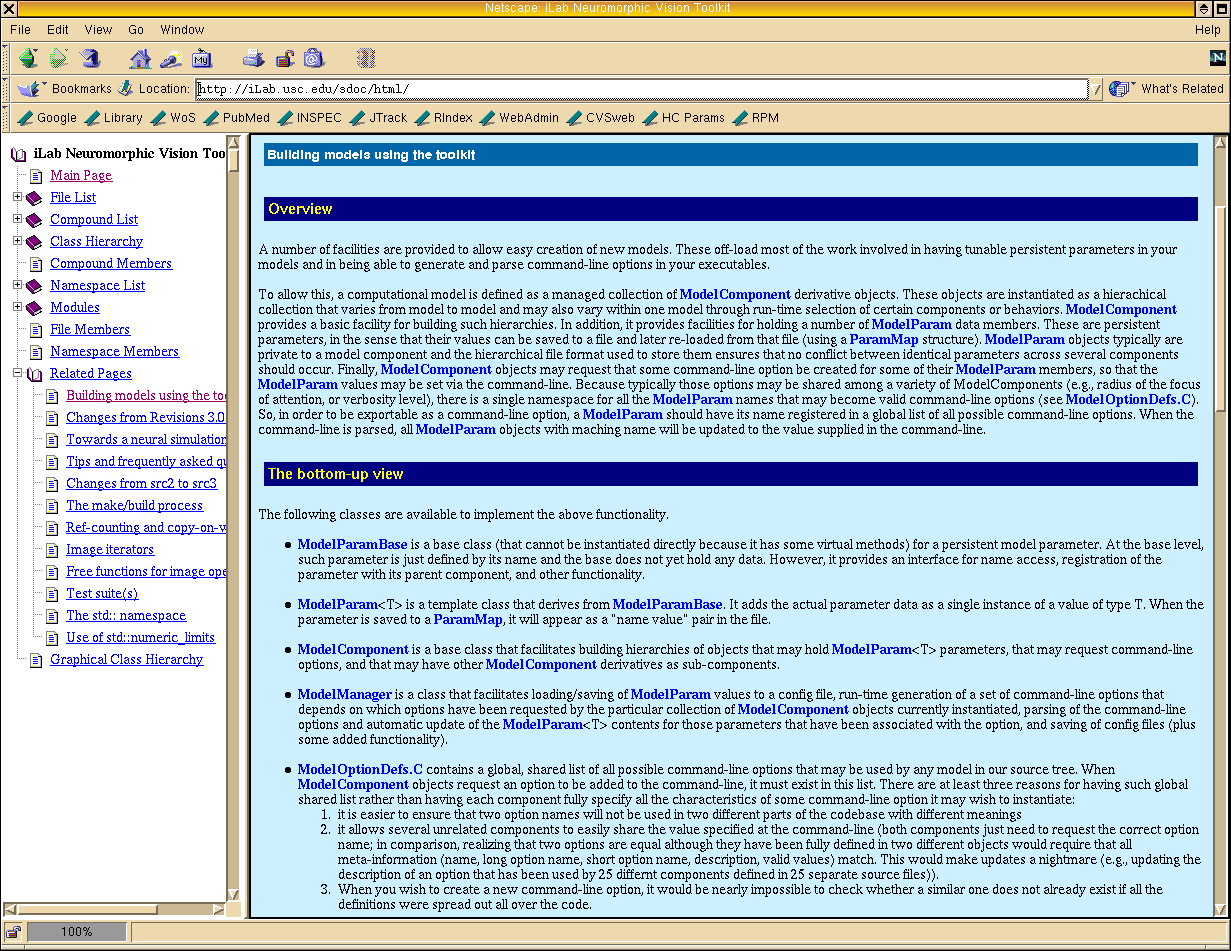1231x951 pixels.
Task: Open the File Members link
Action: [90, 329]
